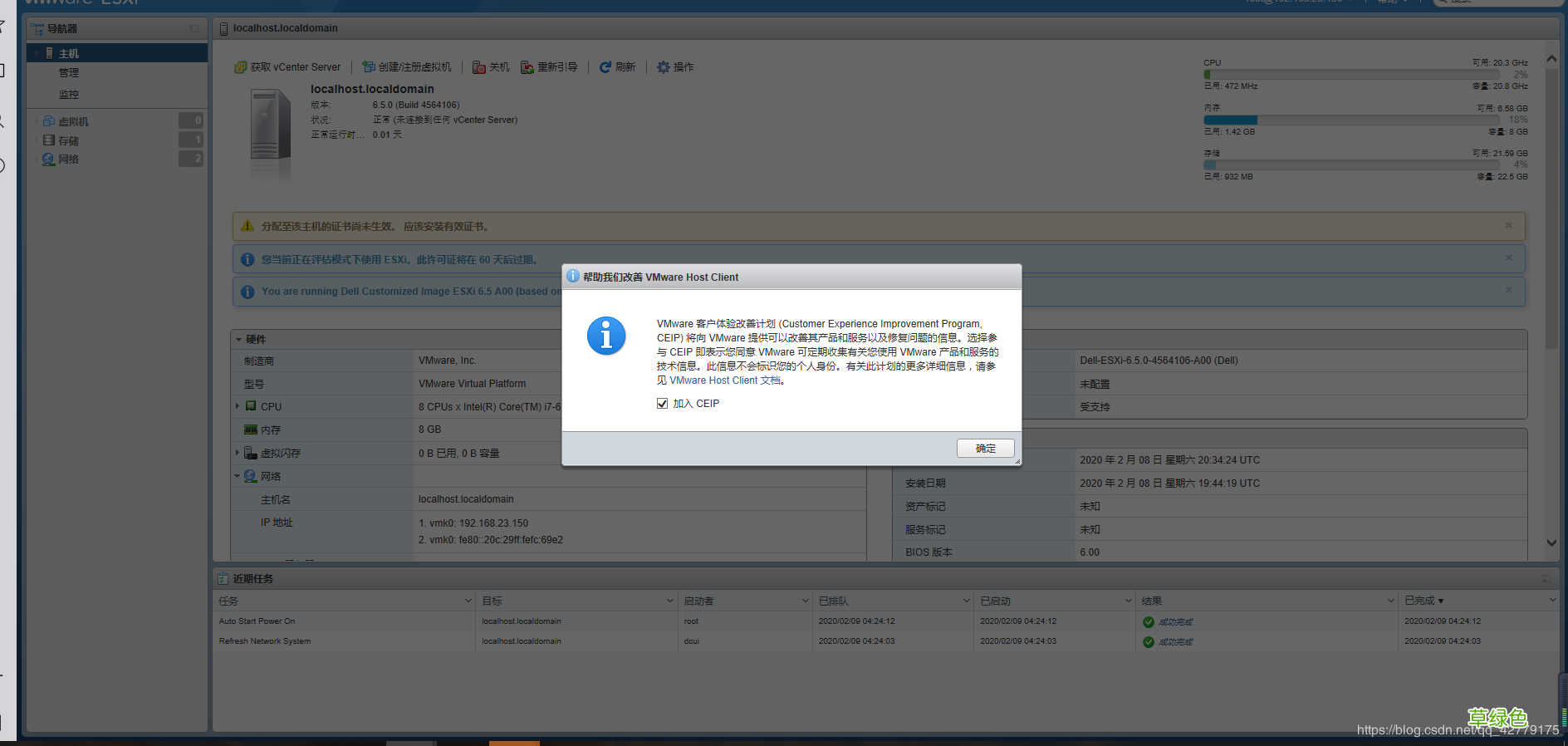This screenshot has width=1568, height=746.
Task: Click the 网络 globe icon in hardware list
Action: (x=251, y=476)
